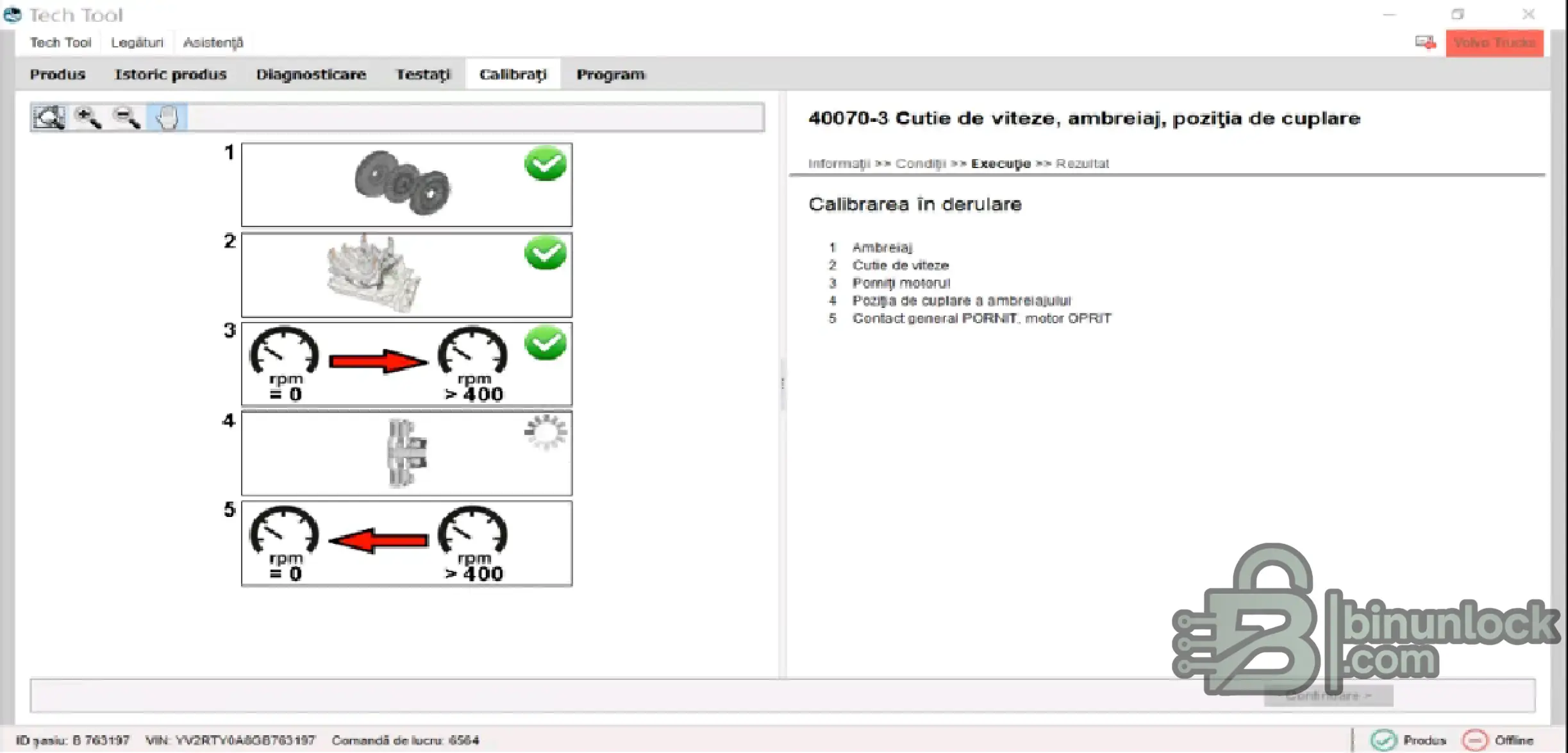Select the pan hand tool
The image size is (1568, 753).
coord(167,118)
